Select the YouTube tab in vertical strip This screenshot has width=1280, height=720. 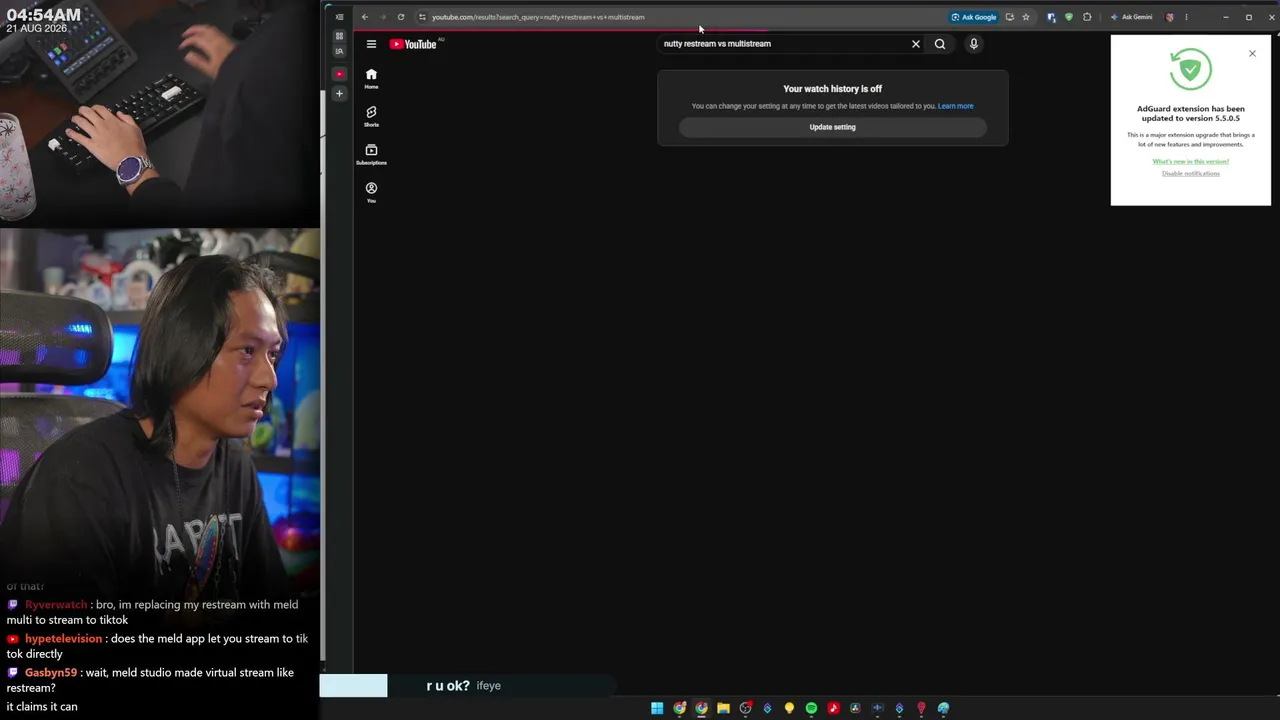pos(339,74)
